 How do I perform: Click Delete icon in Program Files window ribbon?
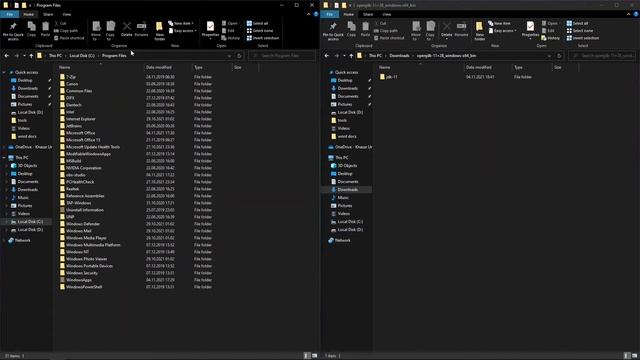click(x=127, y=29)
